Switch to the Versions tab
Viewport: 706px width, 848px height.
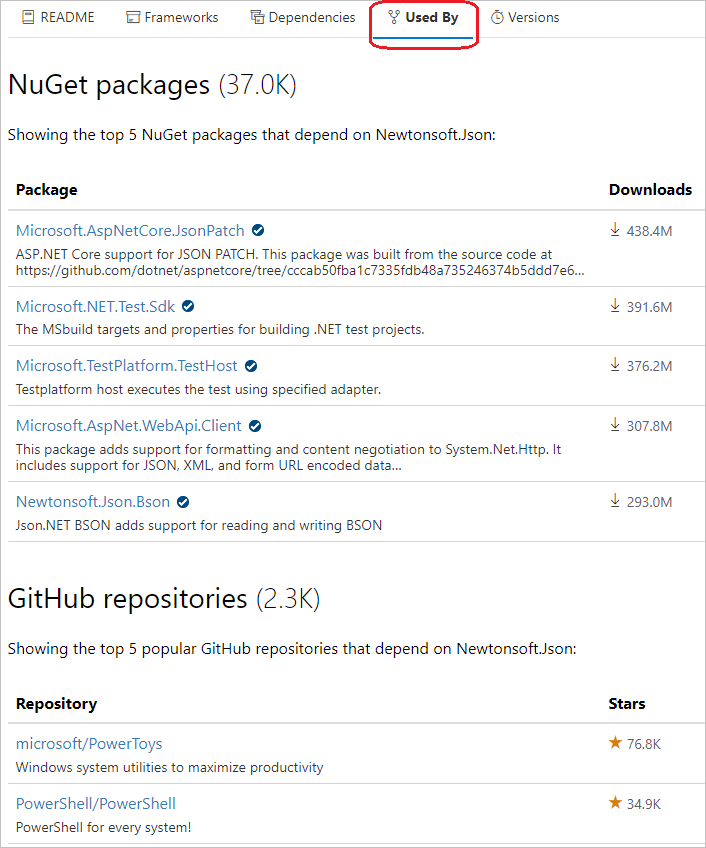tap(533, 17)
